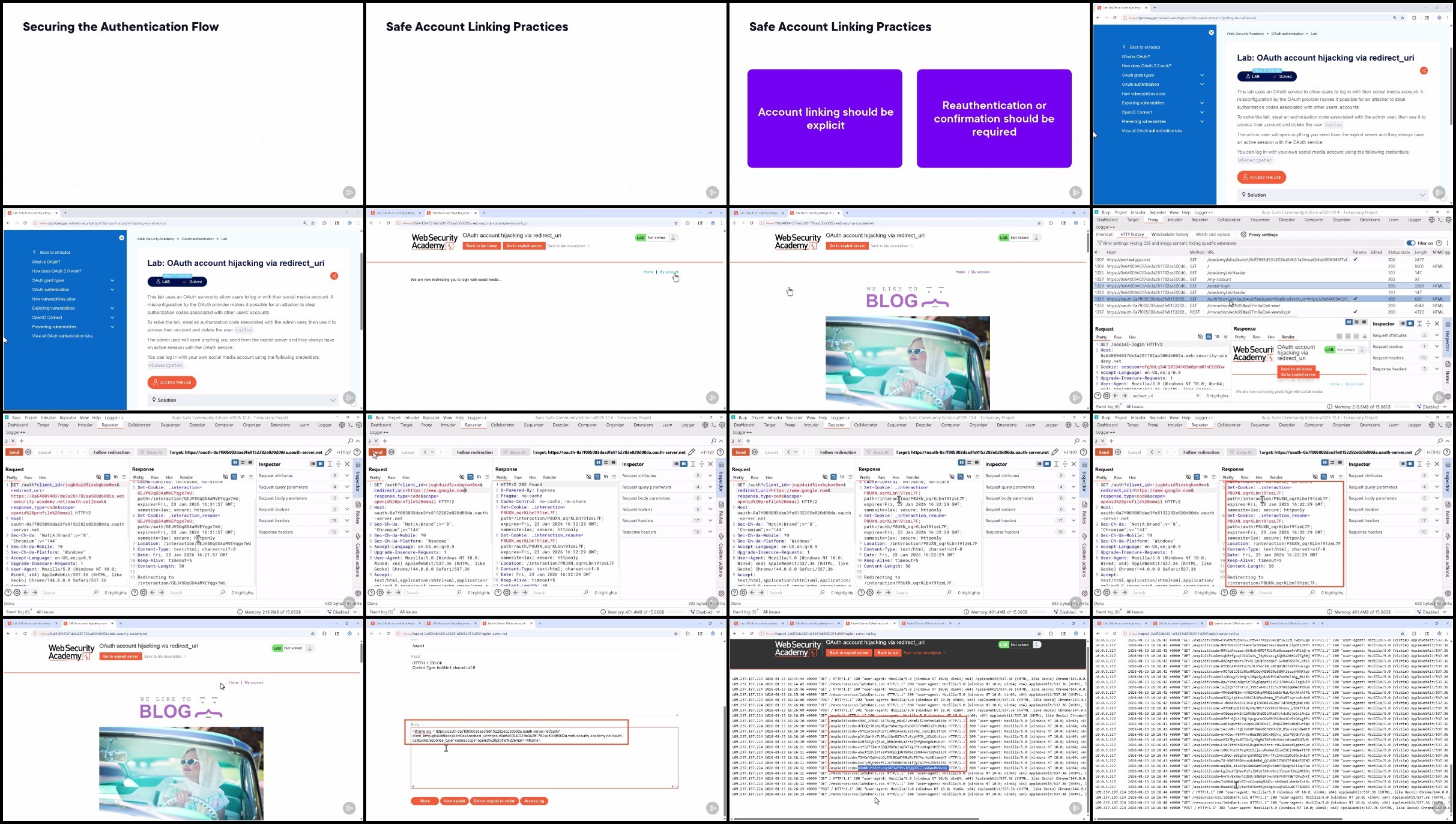
Task: Select side-by-side layout above rendered Response panel
Action: click(x=1349, y=322)
